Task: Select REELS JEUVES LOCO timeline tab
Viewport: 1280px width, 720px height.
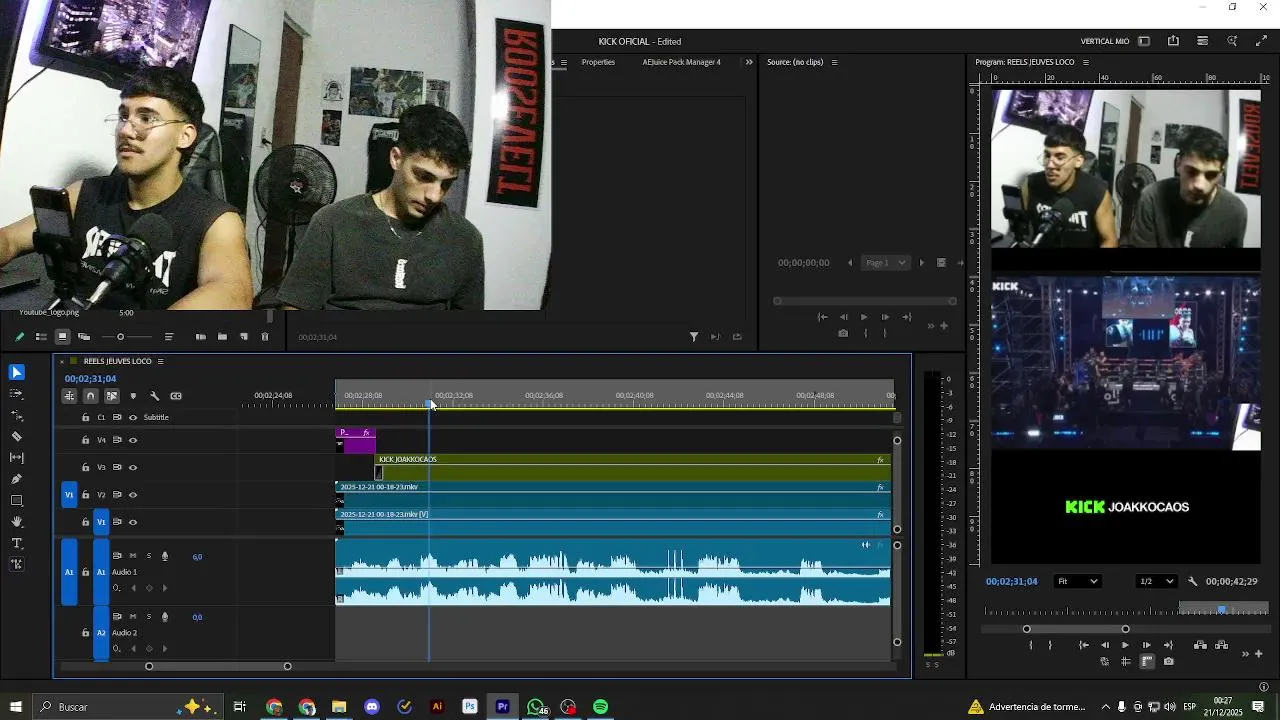Action: (117, 361)
